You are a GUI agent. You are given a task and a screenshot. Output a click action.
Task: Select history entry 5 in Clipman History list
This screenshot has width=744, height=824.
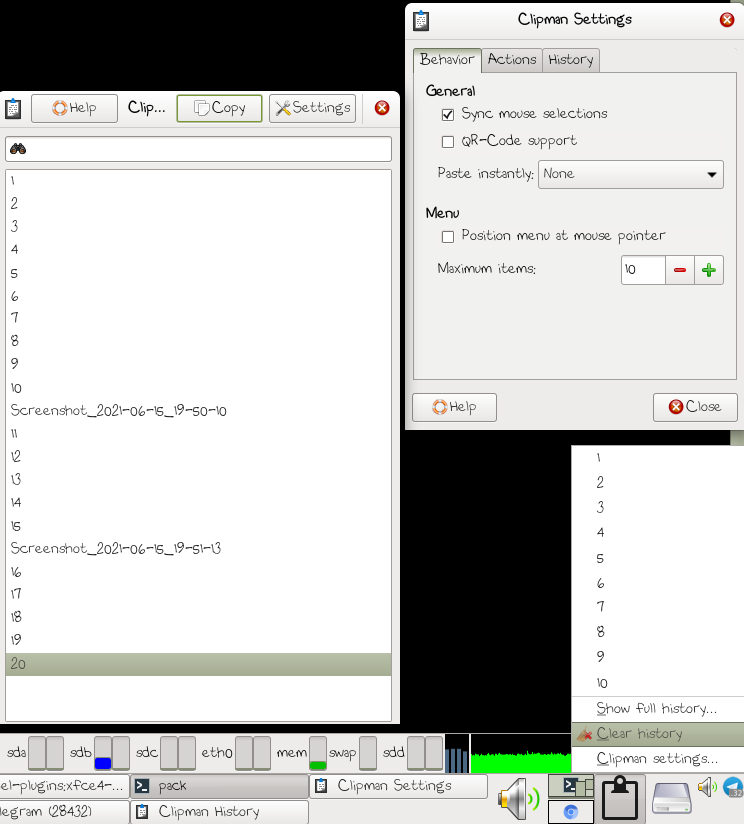tap(199, 274)
